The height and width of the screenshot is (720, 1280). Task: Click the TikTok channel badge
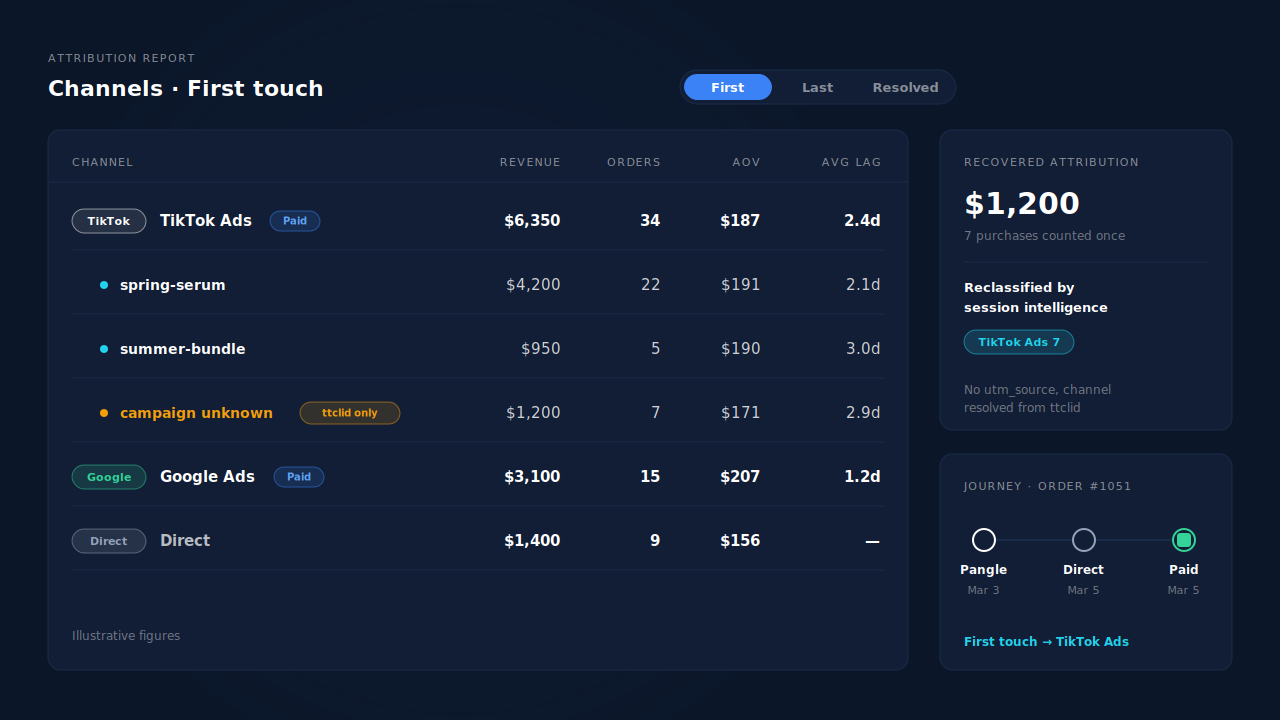click(x=109, y=221)
